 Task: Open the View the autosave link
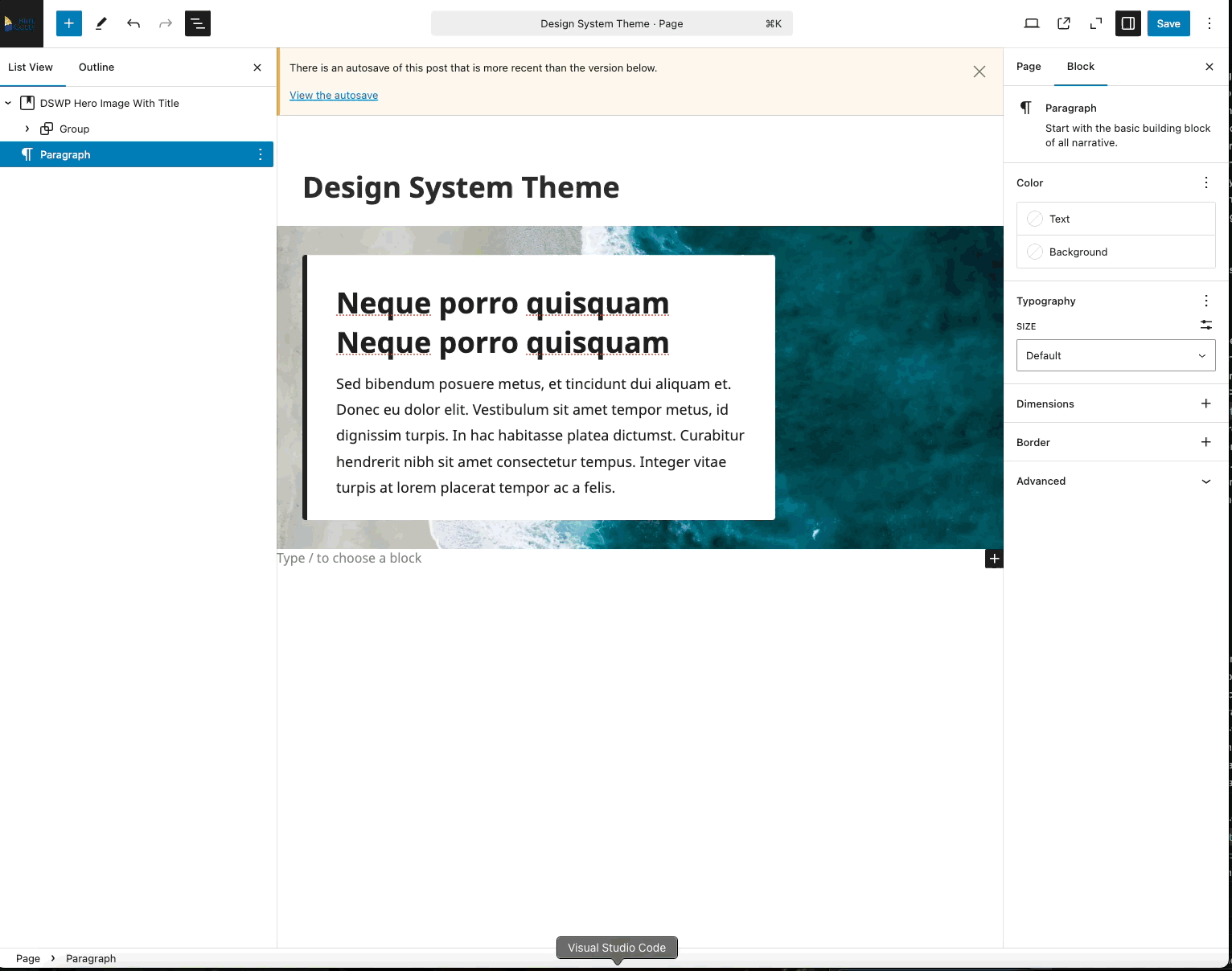(334, 95)
